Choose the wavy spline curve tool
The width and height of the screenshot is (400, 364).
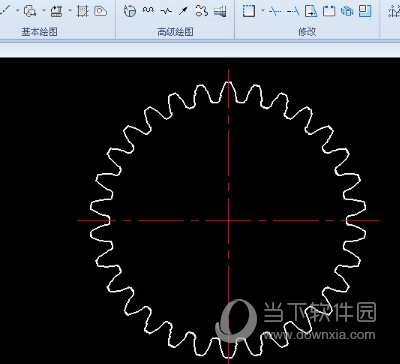(x=148, y=10)
